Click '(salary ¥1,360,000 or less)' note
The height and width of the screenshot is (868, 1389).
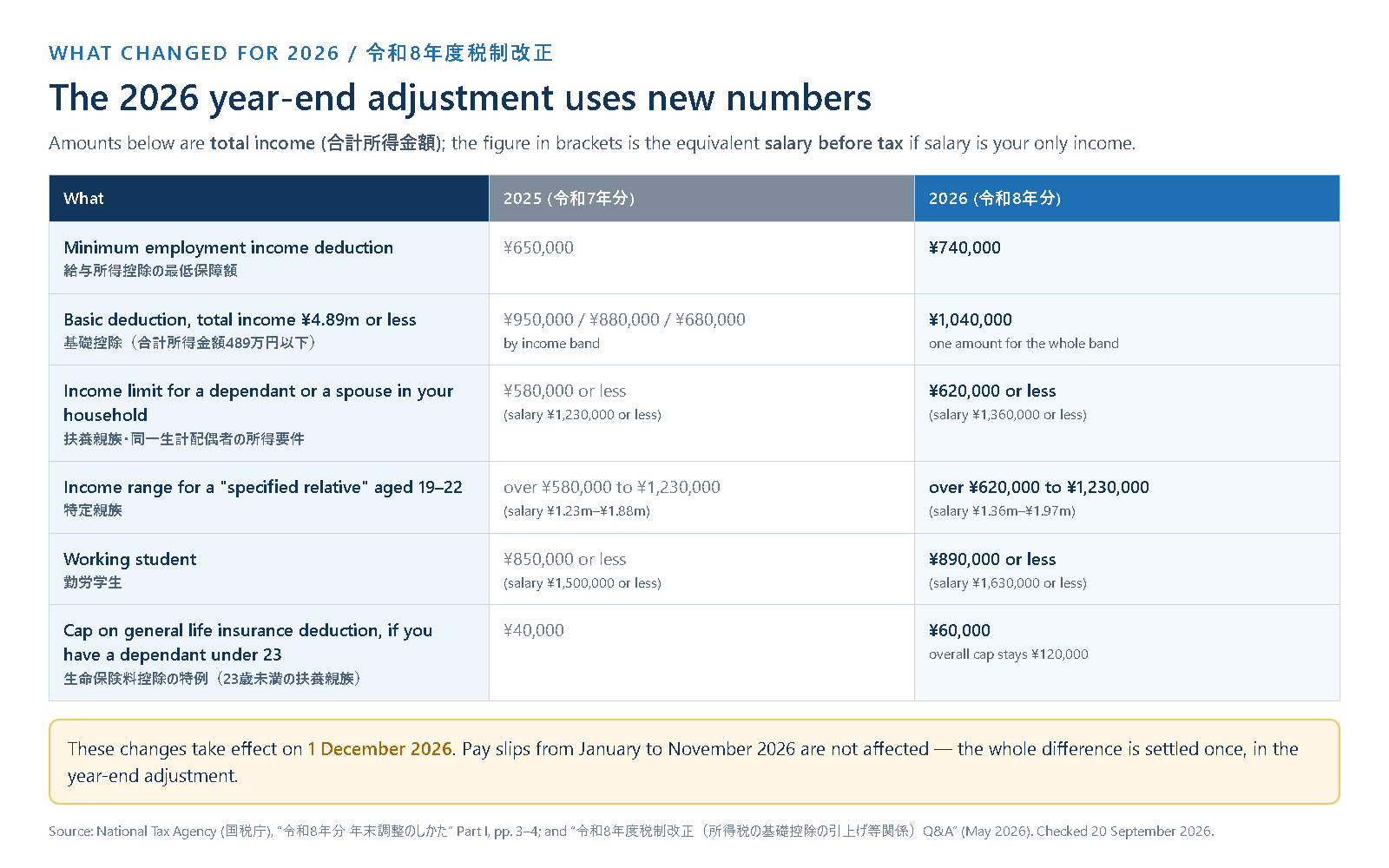click(x=1008, y=415)
